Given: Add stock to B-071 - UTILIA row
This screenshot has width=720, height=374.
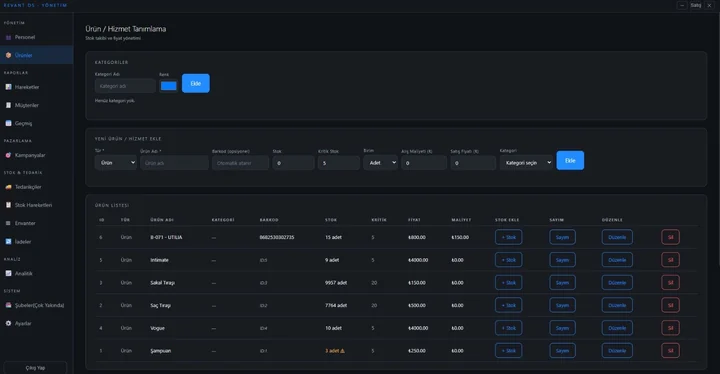Looking at the screenshot, I should pyautogui.click(x=508, y=237).
